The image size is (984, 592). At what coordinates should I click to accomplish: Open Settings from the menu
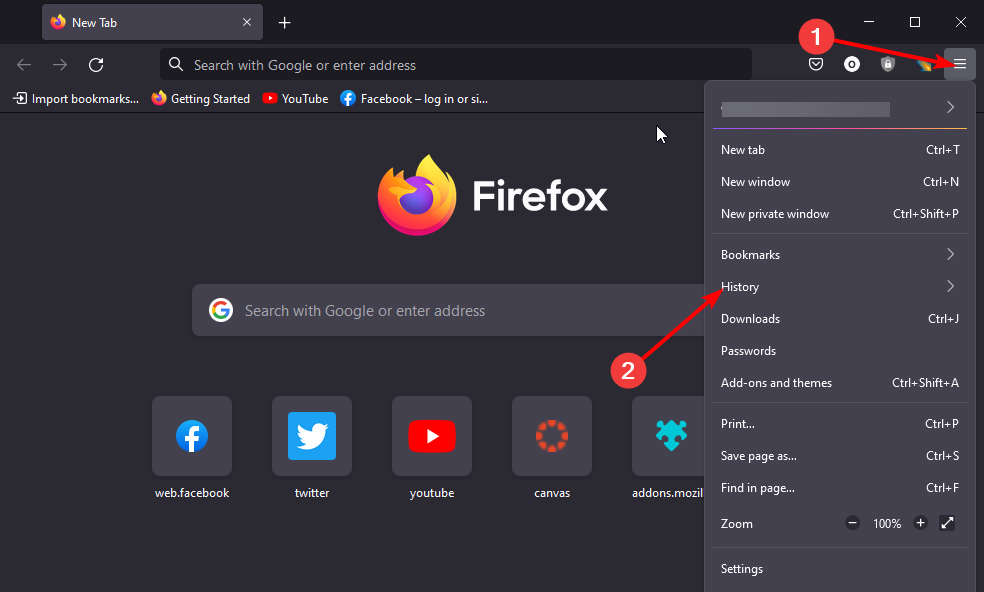tap(840, 569)
